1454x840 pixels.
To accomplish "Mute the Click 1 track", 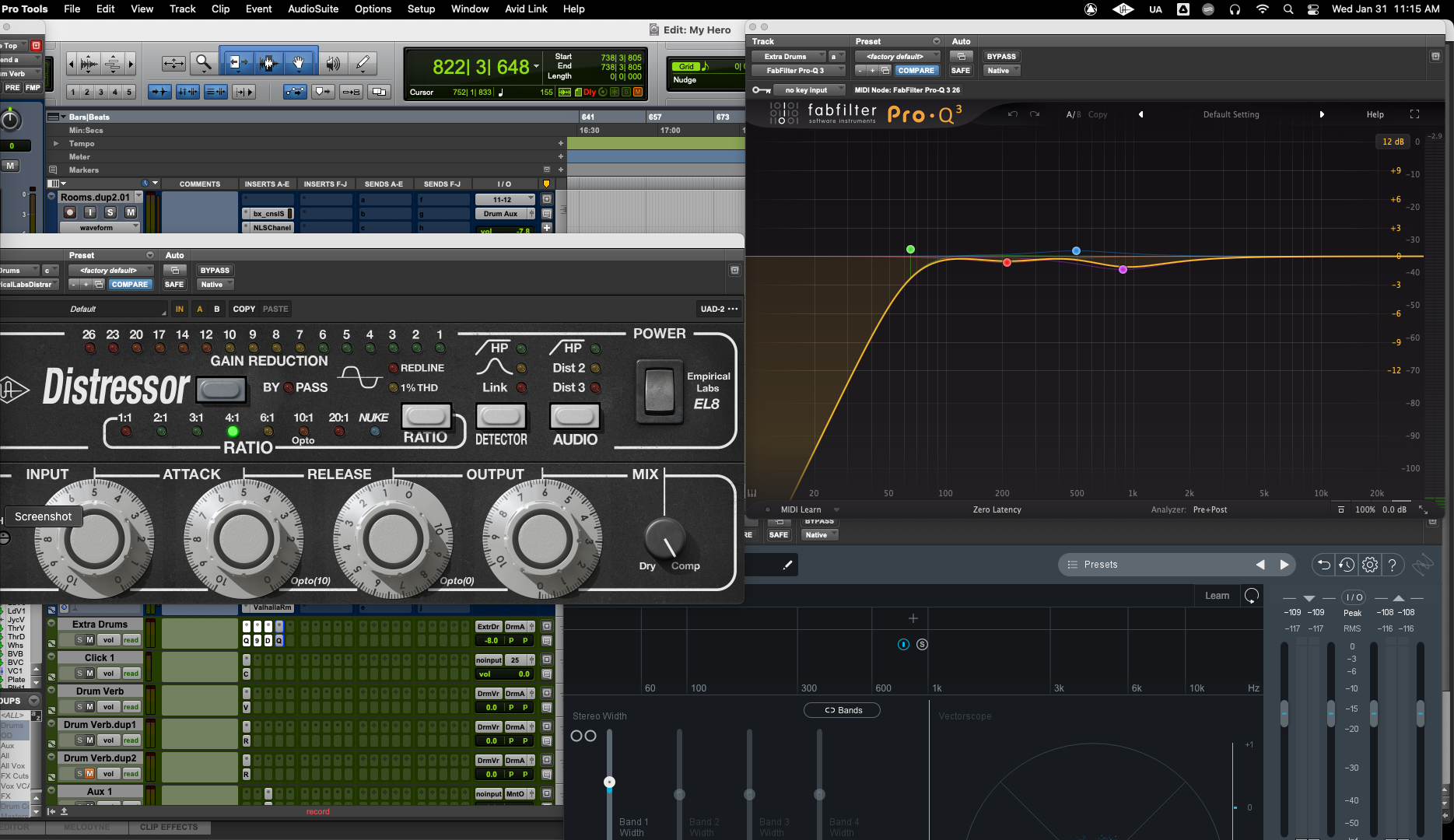I will pyautogui.click(x=89, y=674).
